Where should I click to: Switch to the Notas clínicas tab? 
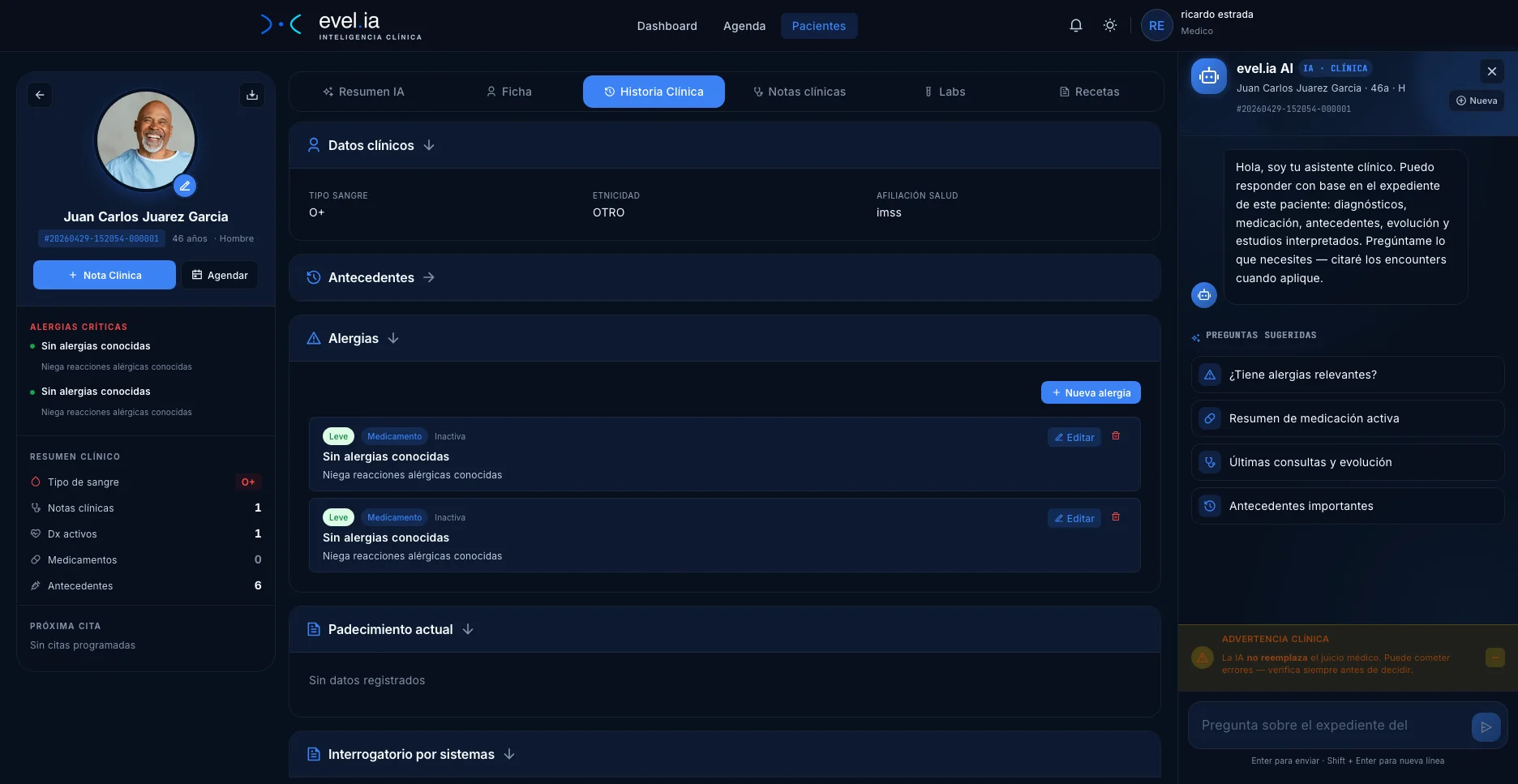(x=800, y=92)
